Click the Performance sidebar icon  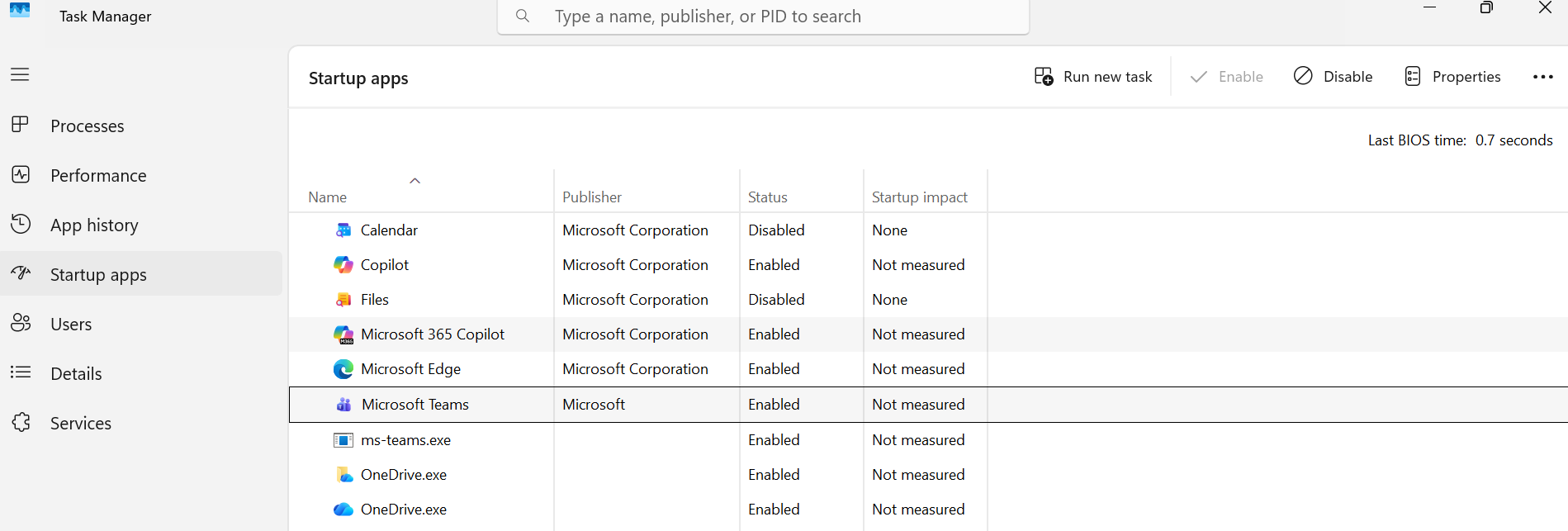pyautogui.click(x=21, y=174)
